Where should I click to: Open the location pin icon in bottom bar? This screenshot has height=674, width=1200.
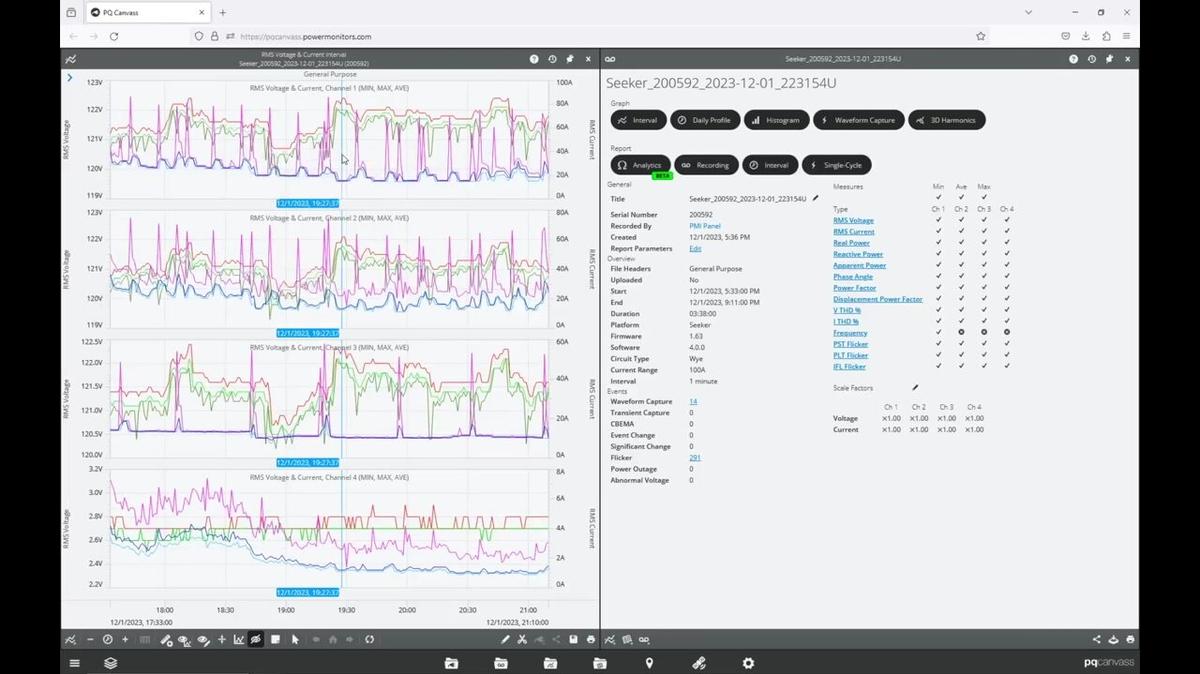point(649,663)
